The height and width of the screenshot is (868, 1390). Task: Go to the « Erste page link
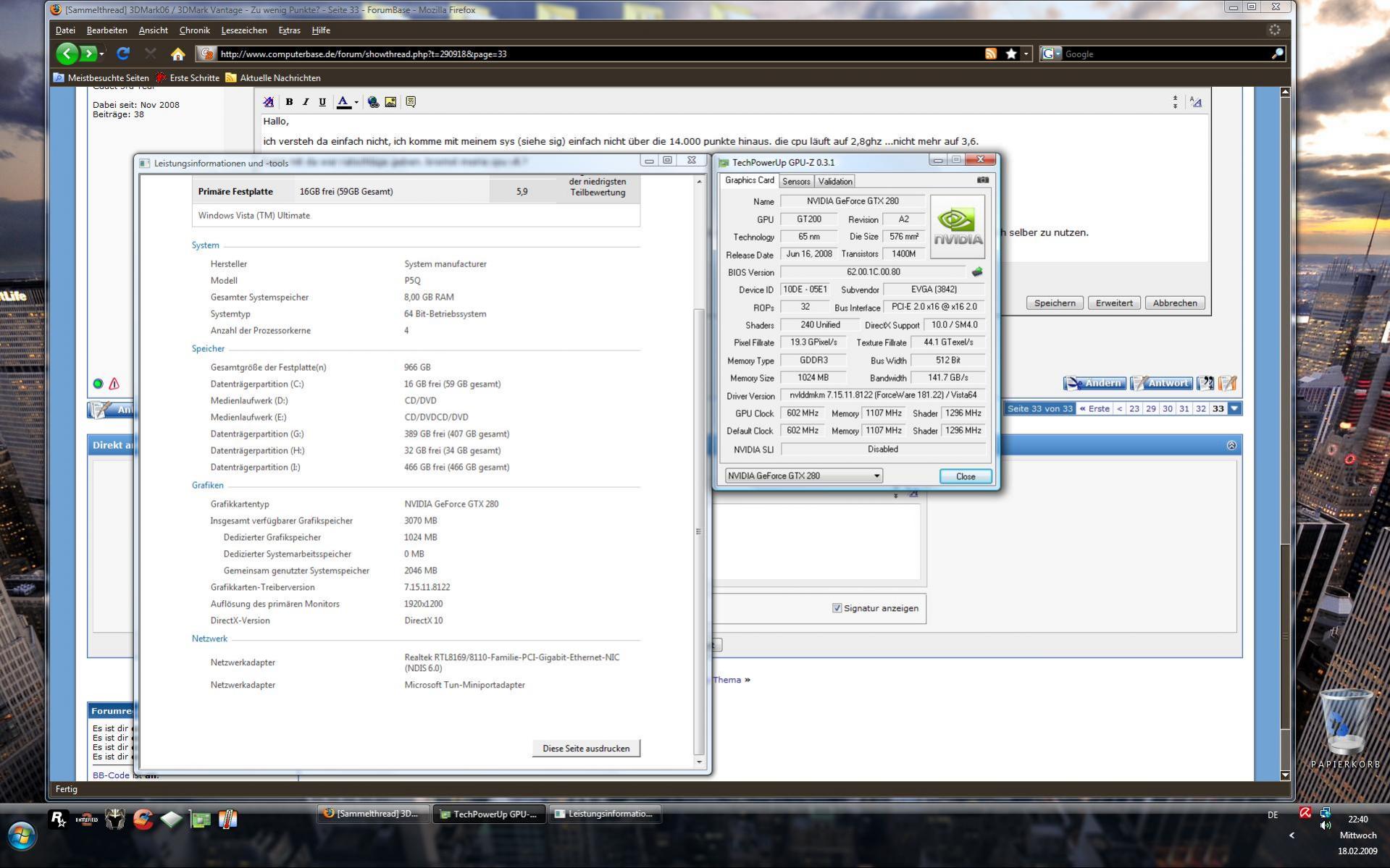point(1094,409)
